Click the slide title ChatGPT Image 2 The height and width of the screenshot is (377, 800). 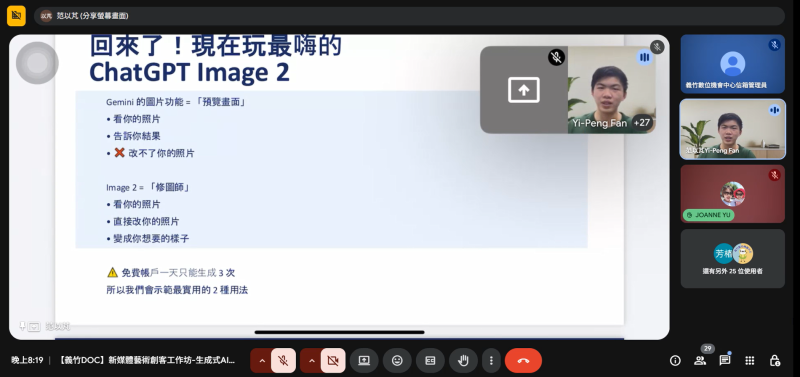[x=189, y=72]
